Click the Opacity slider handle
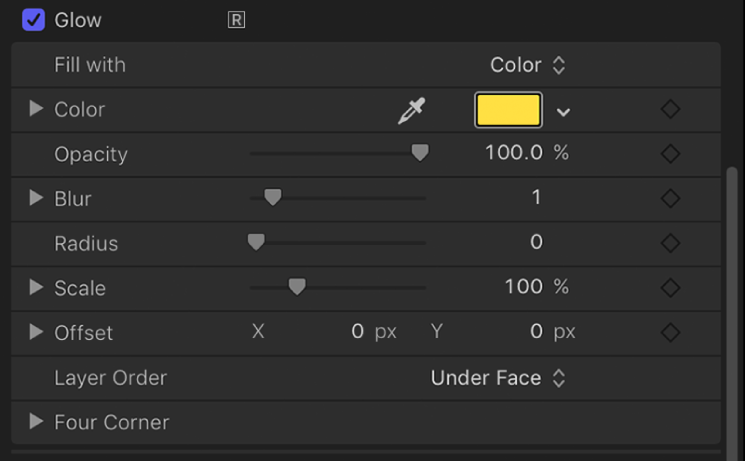The width and height of the screenshot is (745, 463). tap(420, 153)
